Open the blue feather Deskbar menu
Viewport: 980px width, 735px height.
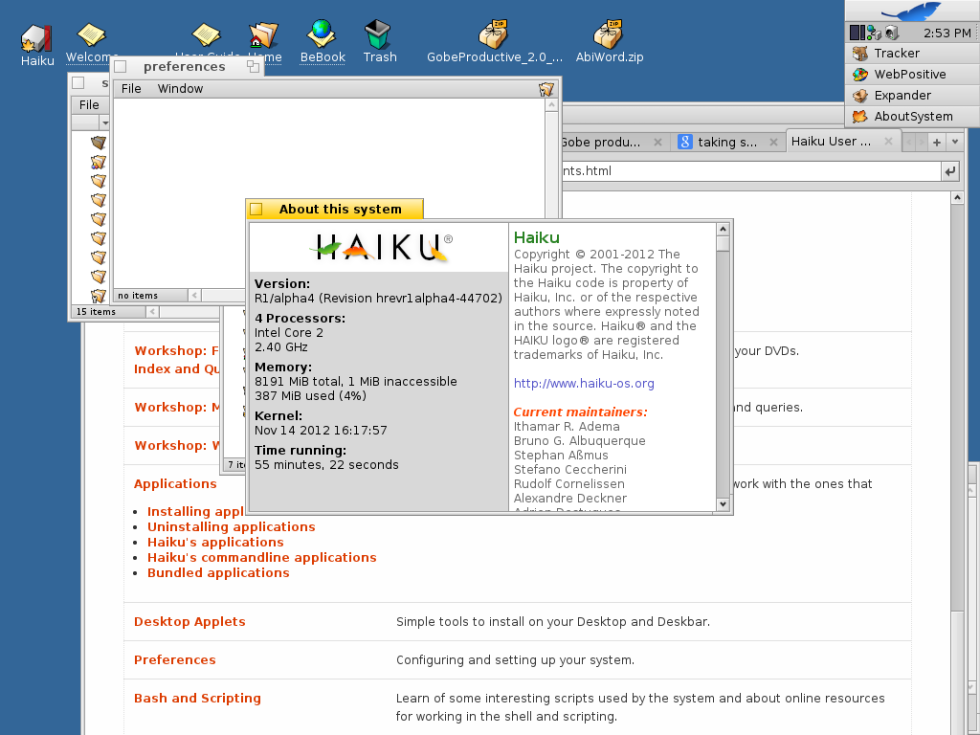coord(913,11)
